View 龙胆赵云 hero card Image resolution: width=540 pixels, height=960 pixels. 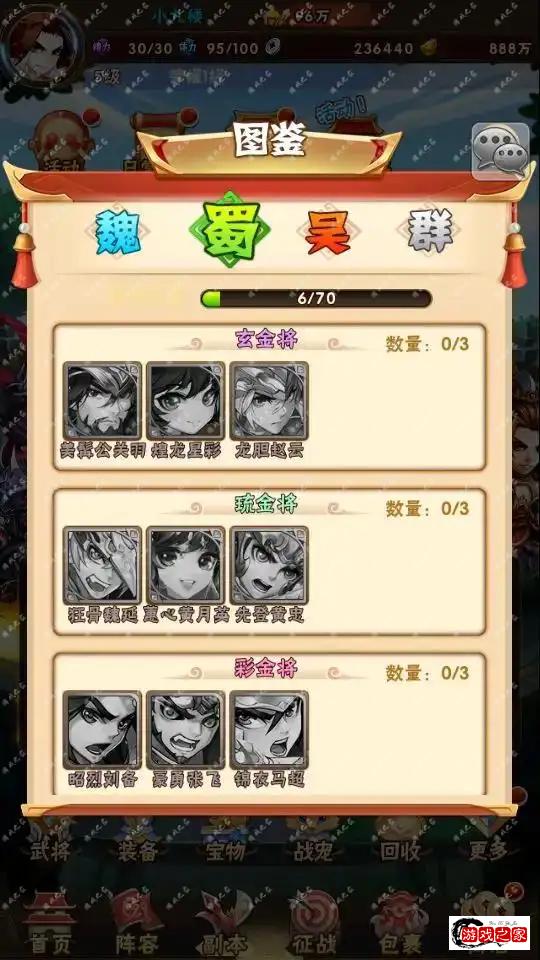tap(269, 401)
